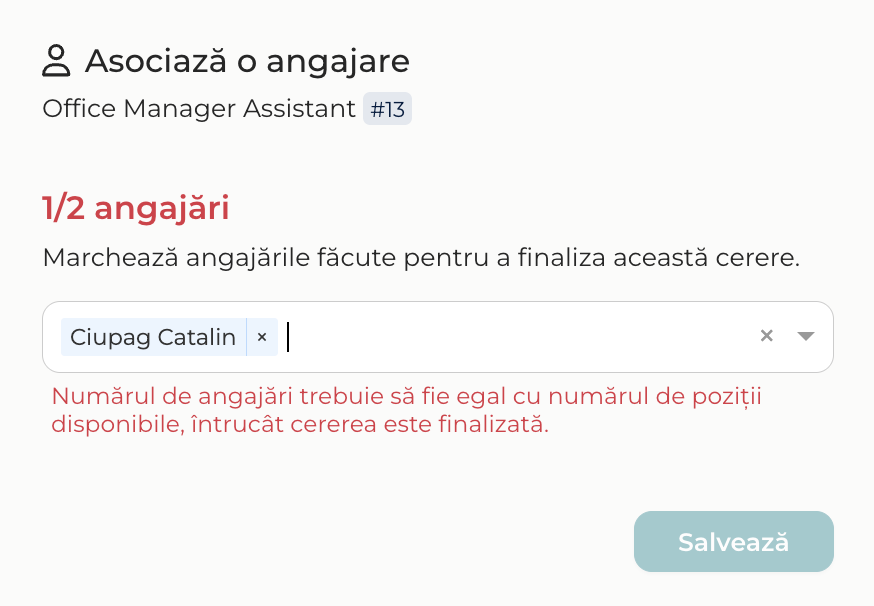Click the Asociază o angajare heading

tap(247, 61)
